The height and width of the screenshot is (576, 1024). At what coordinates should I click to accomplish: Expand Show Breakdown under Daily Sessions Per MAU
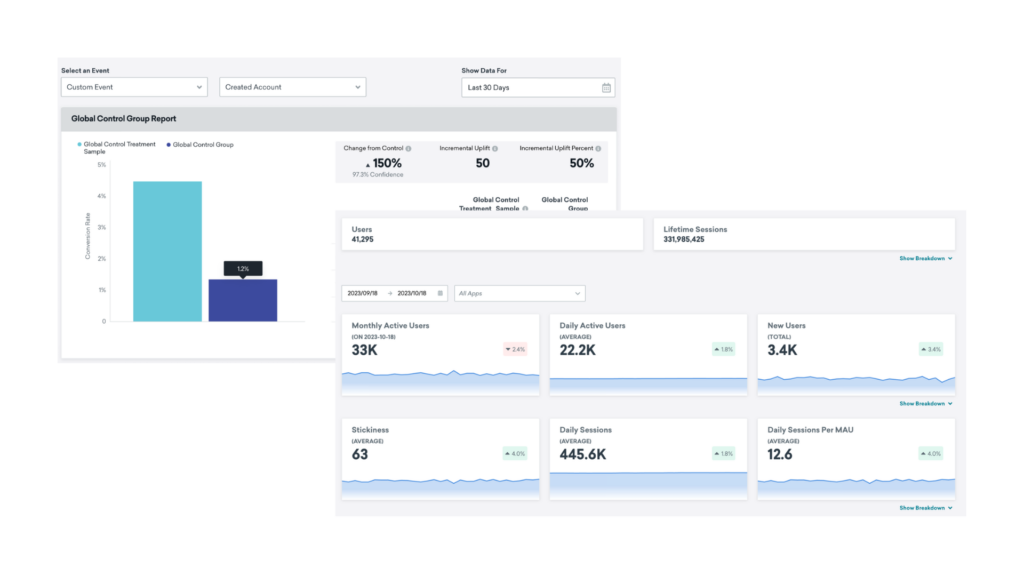pos(925,508)
